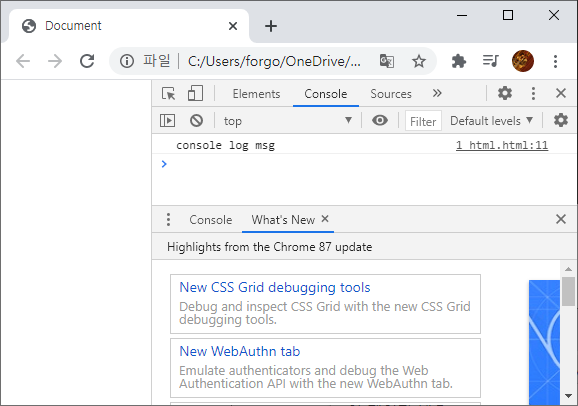View site information icon in address bar
The image size is (578, 406).
click(127, 61)
